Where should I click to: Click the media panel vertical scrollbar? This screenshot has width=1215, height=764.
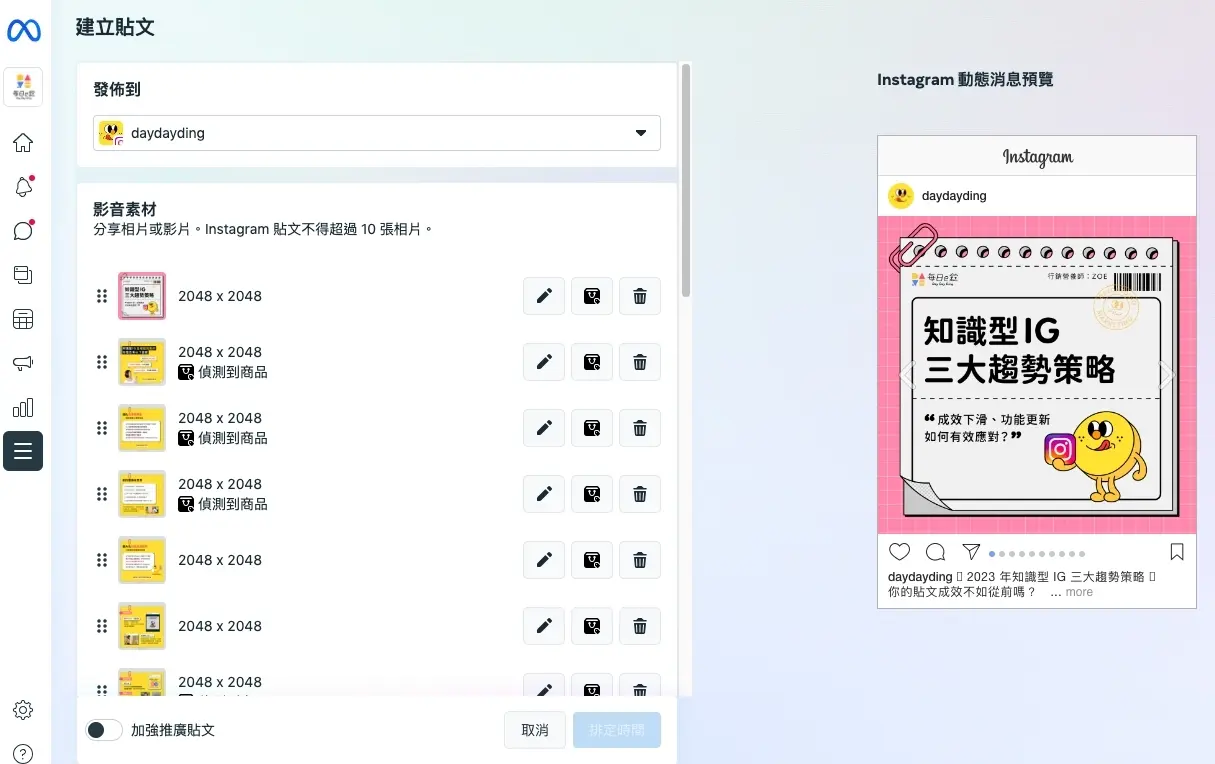pos(685,180)
